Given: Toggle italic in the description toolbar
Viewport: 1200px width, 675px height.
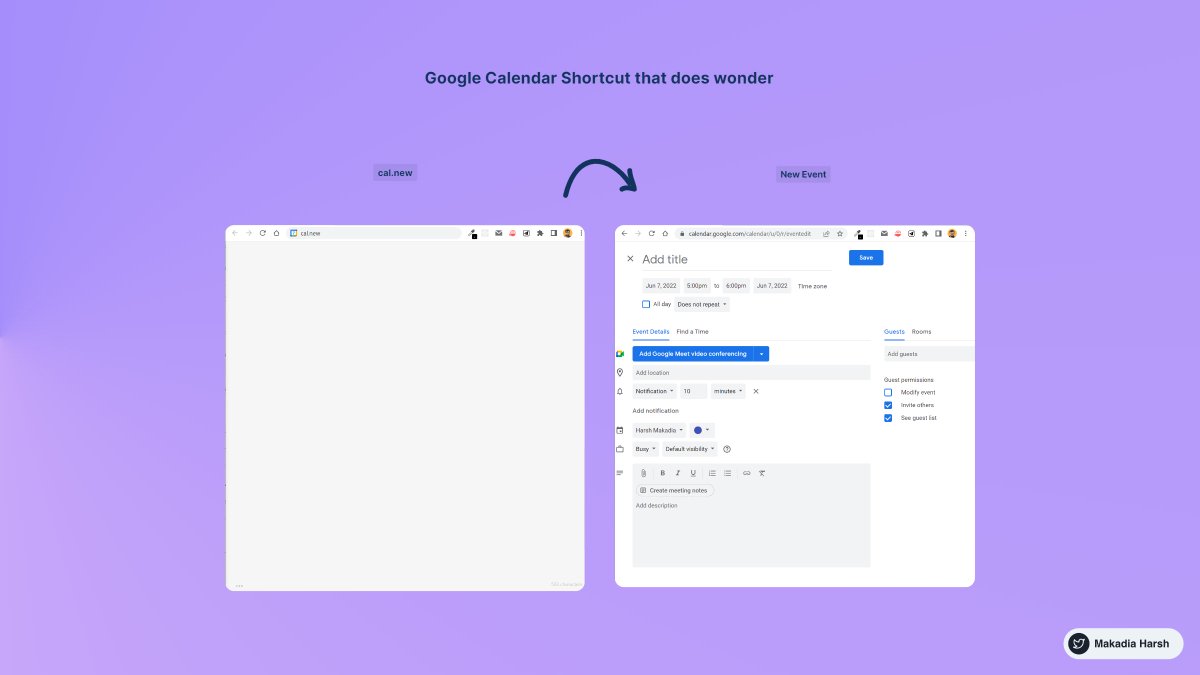Looking at the screenshot, I should (677, 473).
